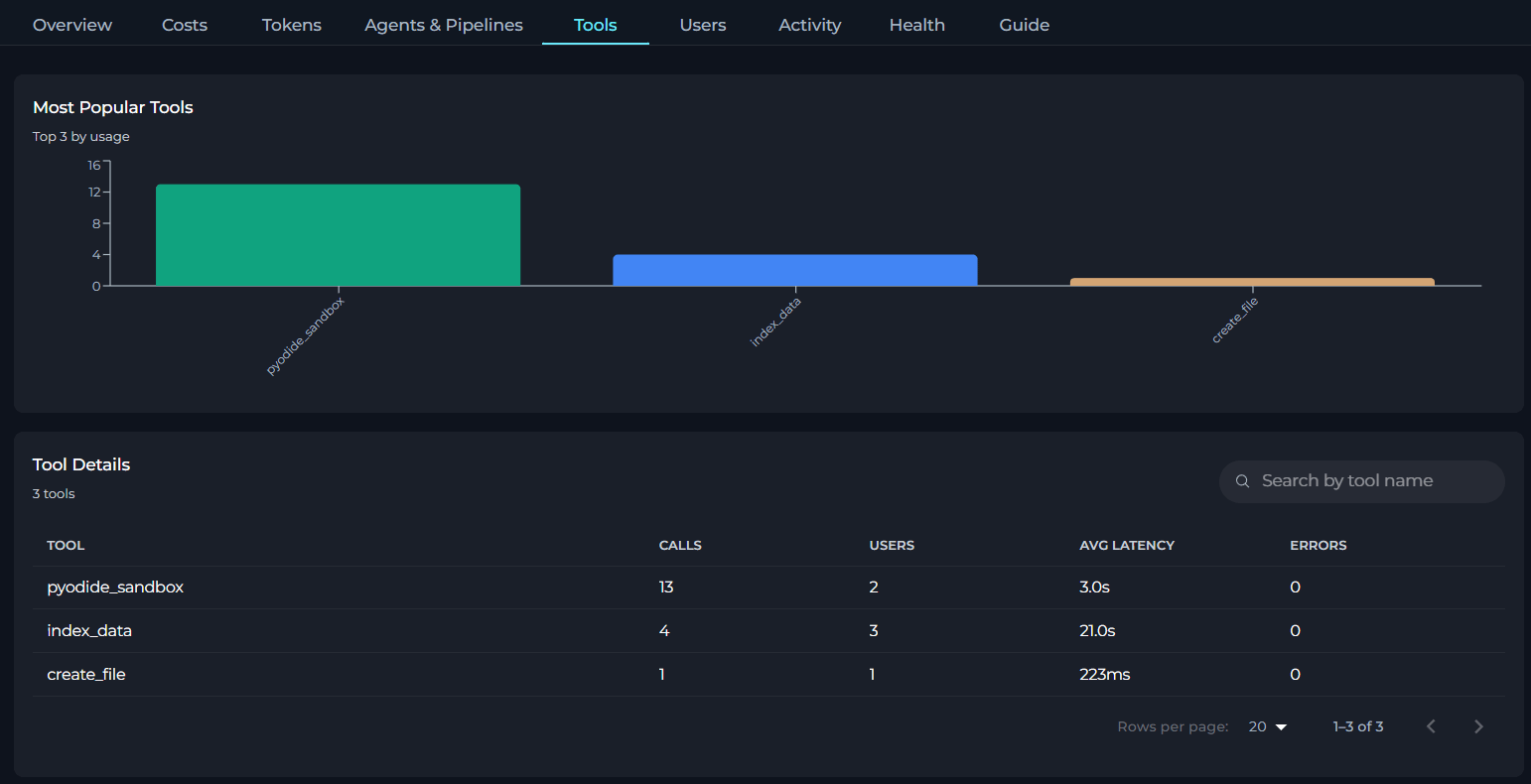Open the Rows per page dropdown
The height and width of the screenshot is (784, 1531).
(x=1268, y=726)
